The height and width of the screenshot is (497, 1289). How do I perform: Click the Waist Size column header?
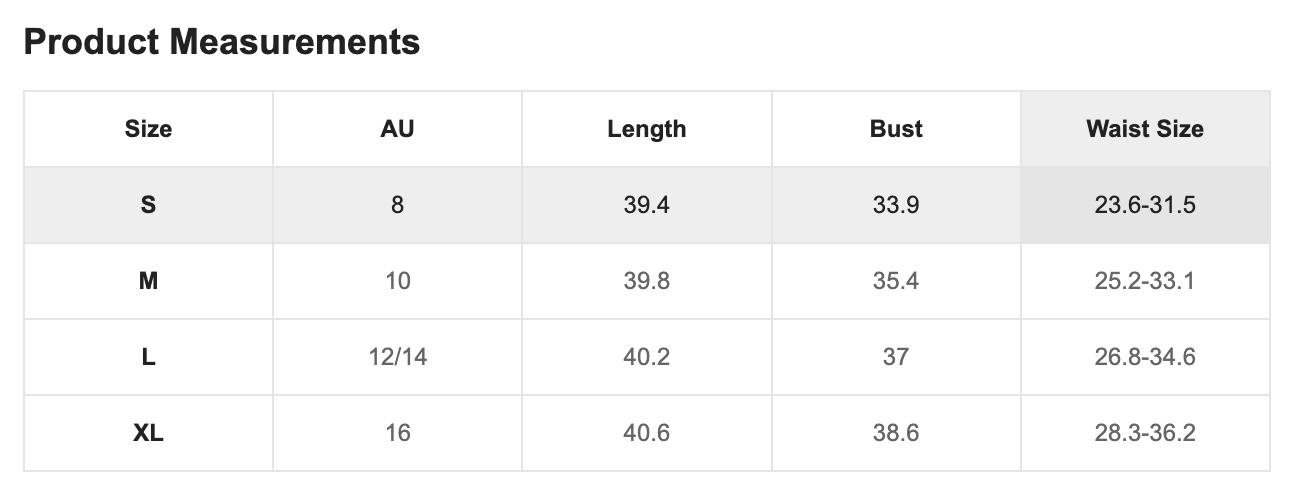click(1145, 129)
